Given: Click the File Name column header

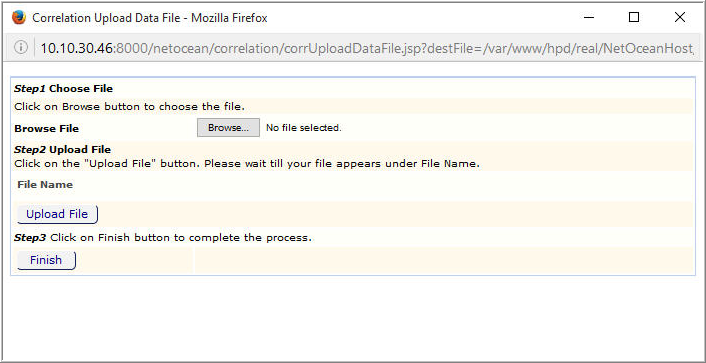Looking at the screenshot, I should point(45,185).
